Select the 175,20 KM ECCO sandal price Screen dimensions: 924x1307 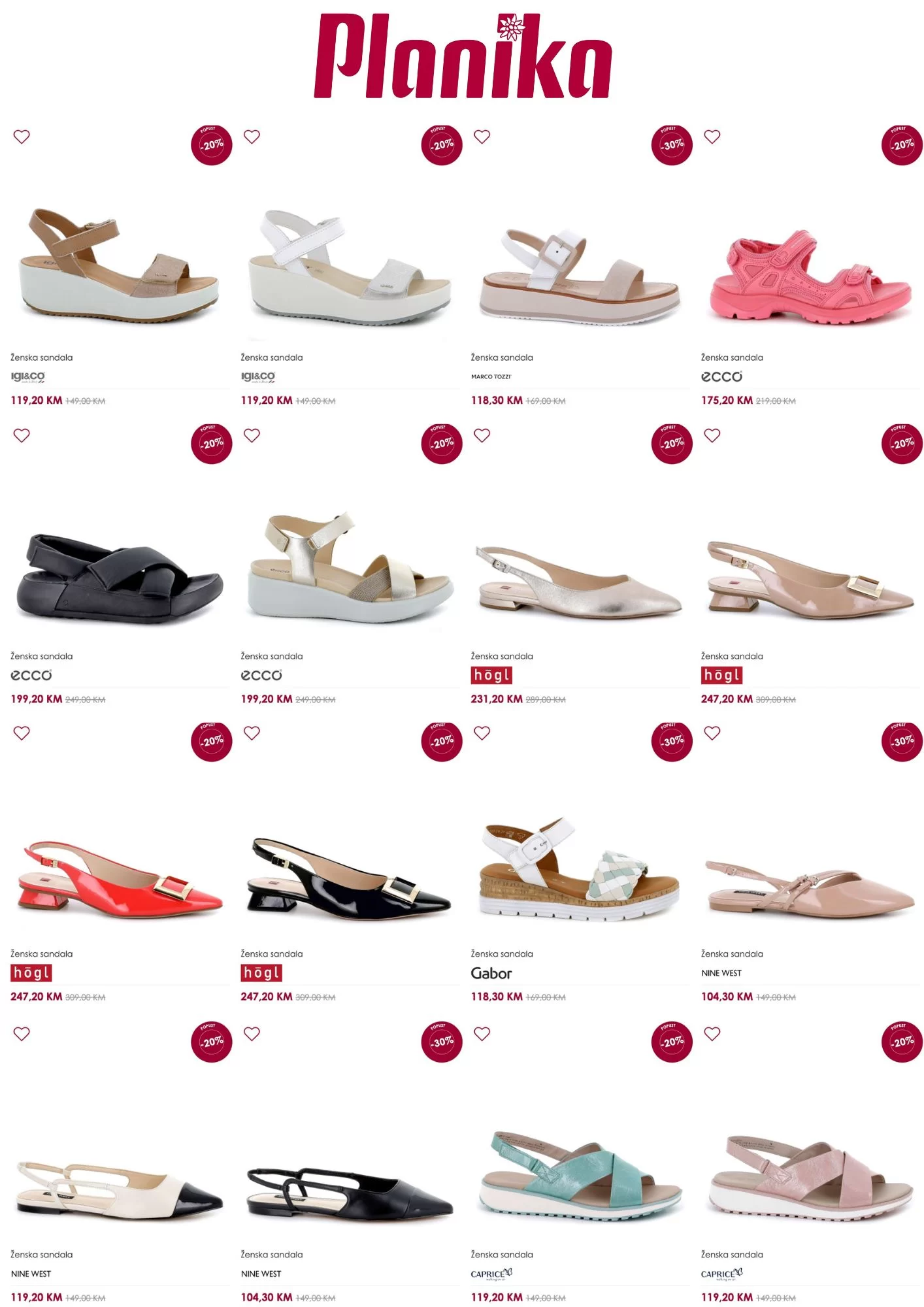coord(727,400)
